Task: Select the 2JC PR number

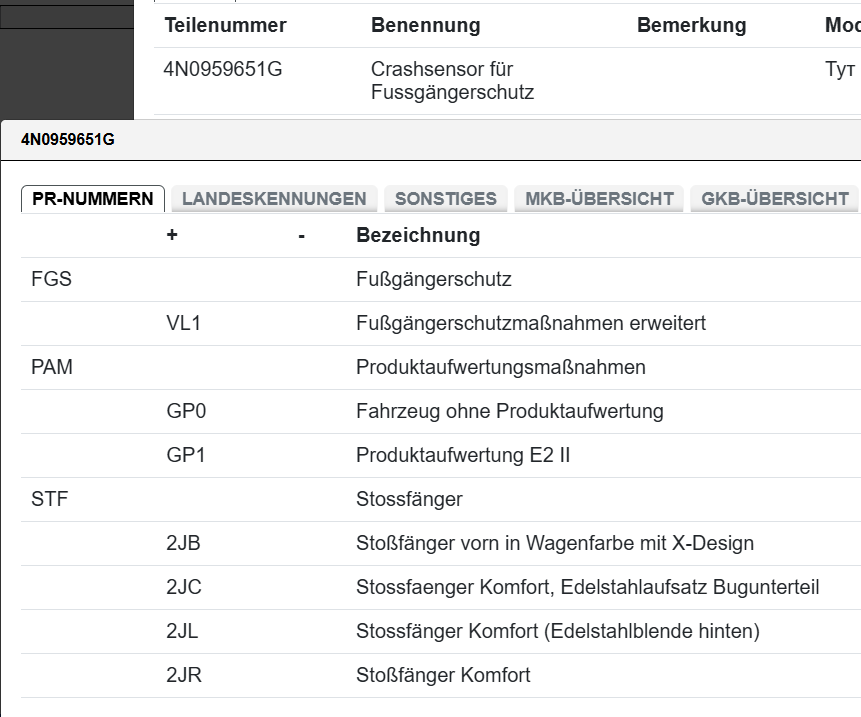Action: click(x=184, y=588)
